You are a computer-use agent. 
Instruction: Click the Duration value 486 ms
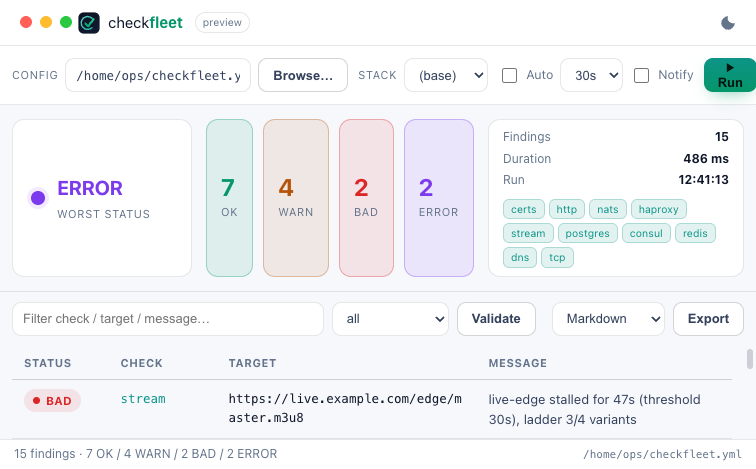706,159
